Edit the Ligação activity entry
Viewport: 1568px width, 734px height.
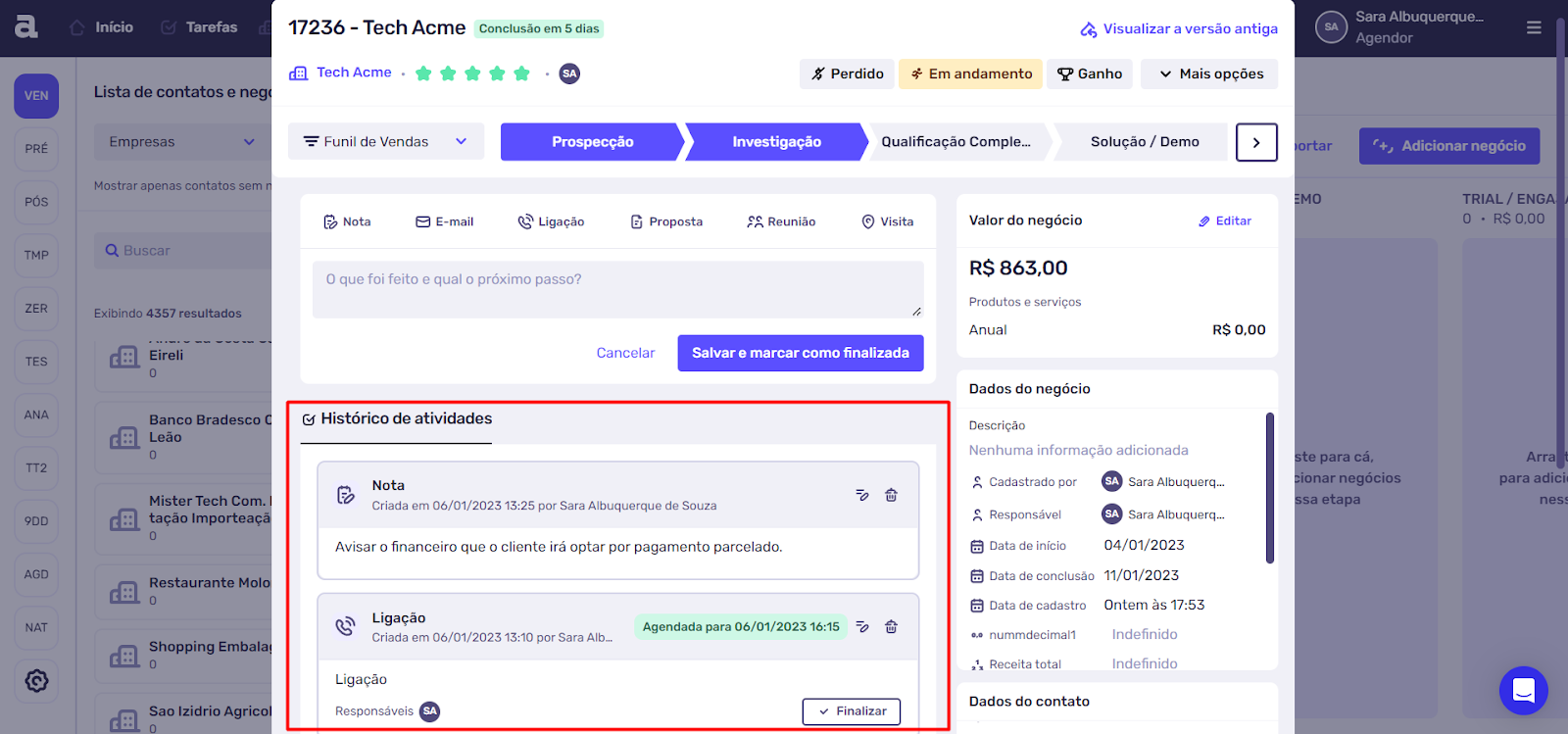click(862, 626)
